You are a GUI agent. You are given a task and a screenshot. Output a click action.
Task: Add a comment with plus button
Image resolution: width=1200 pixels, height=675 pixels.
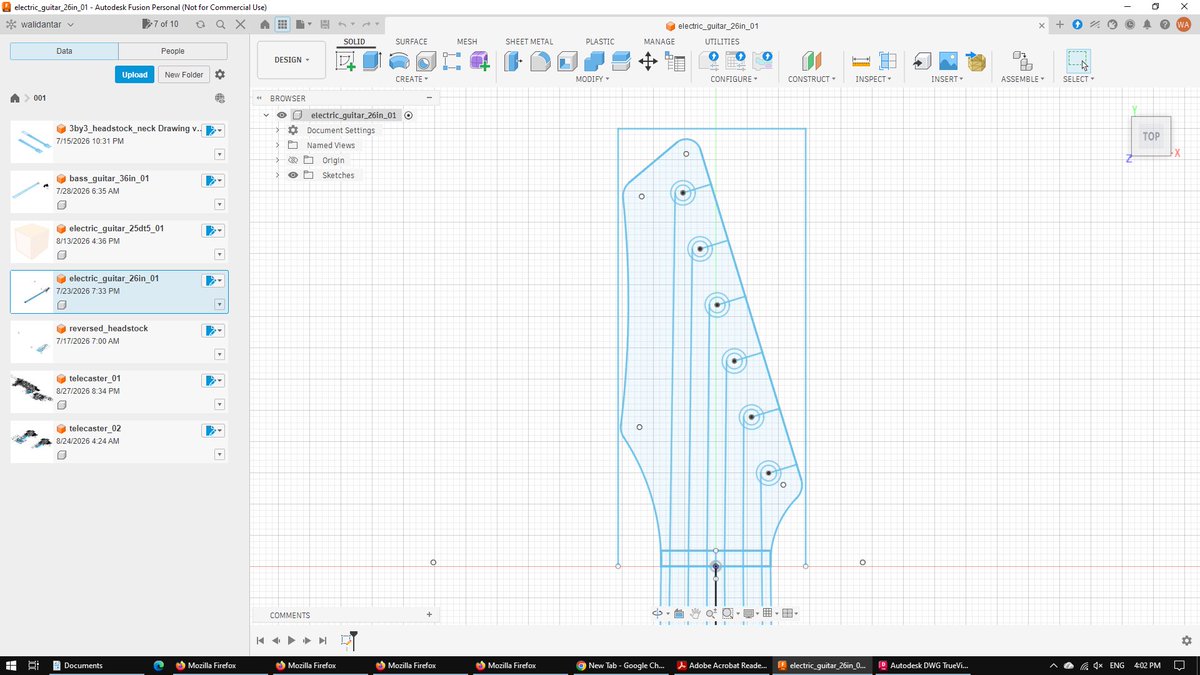429,615
